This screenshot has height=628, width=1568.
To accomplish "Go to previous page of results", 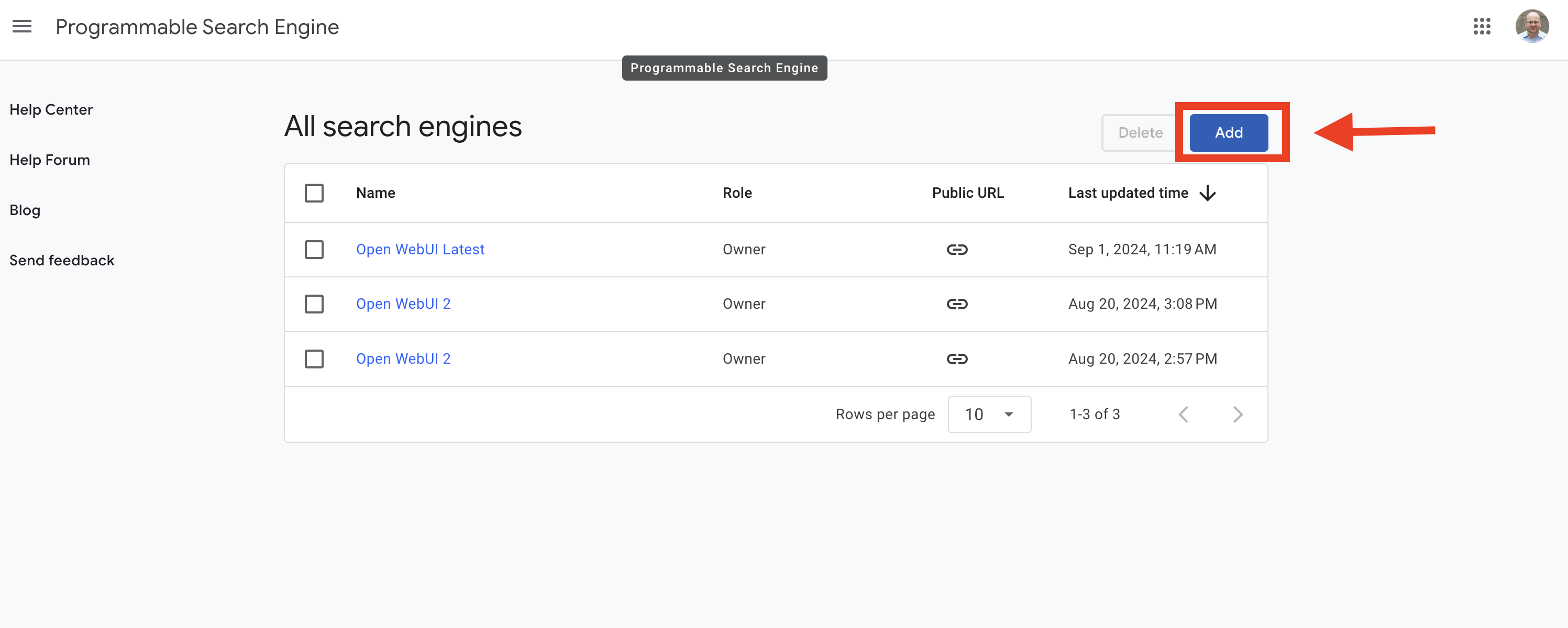I will click(x=1183, y=415).
